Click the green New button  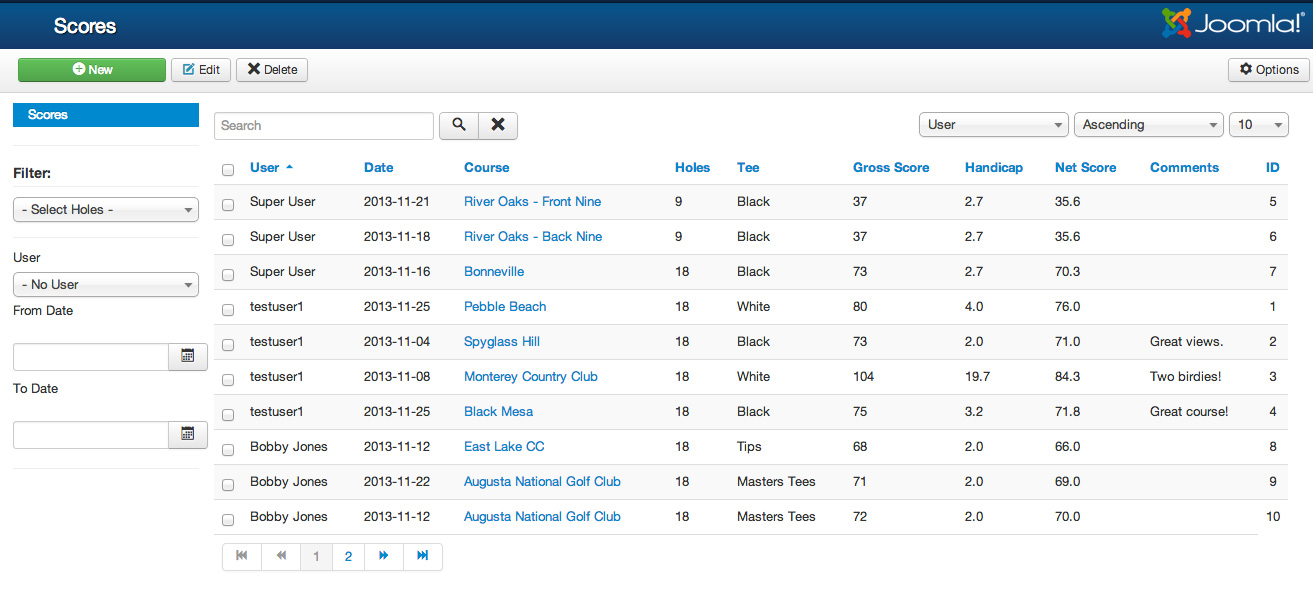click(x=92, y=69)
